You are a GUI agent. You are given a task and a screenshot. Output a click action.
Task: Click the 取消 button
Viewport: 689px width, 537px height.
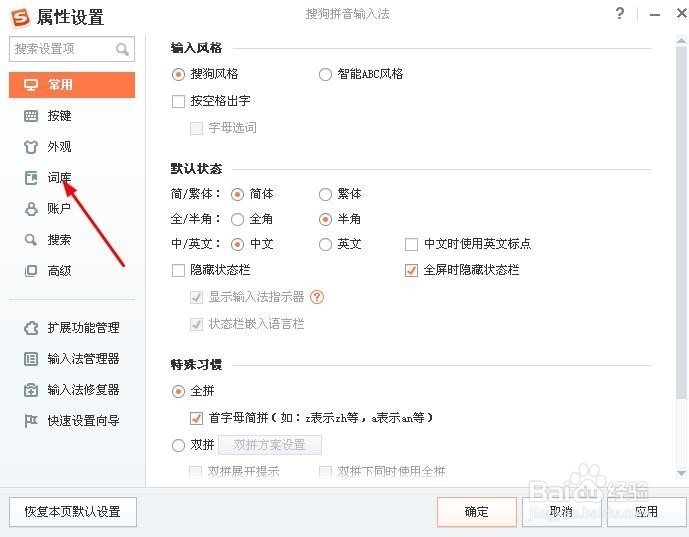tap(561, 512)
